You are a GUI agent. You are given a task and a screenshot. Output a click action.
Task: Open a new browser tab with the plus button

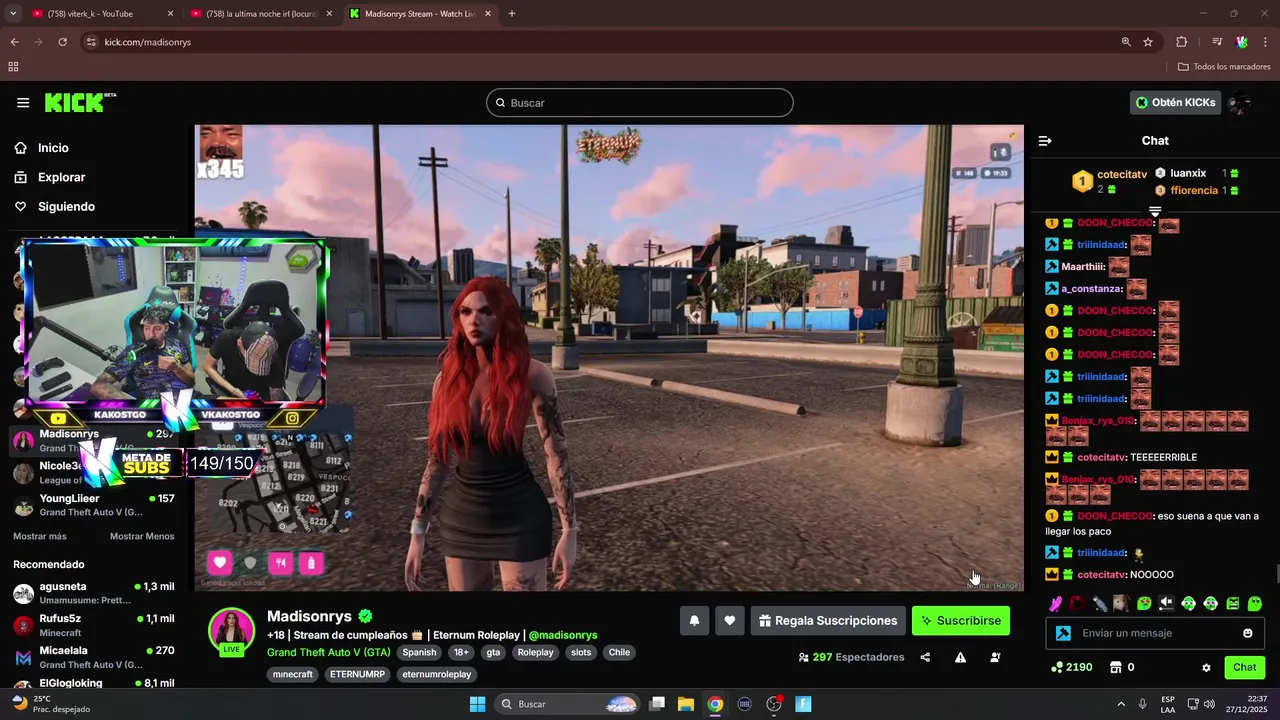pyautogui.click(x=511, y=14)
